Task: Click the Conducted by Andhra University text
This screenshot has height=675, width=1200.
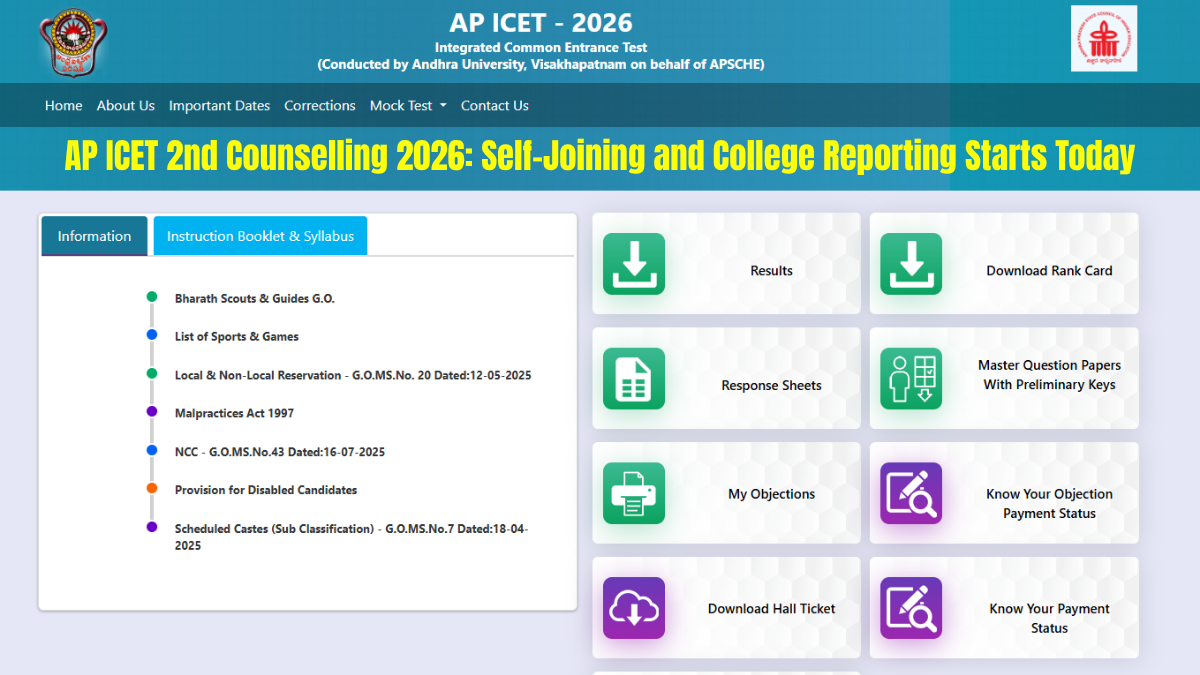Action: (x=541, y=65)
